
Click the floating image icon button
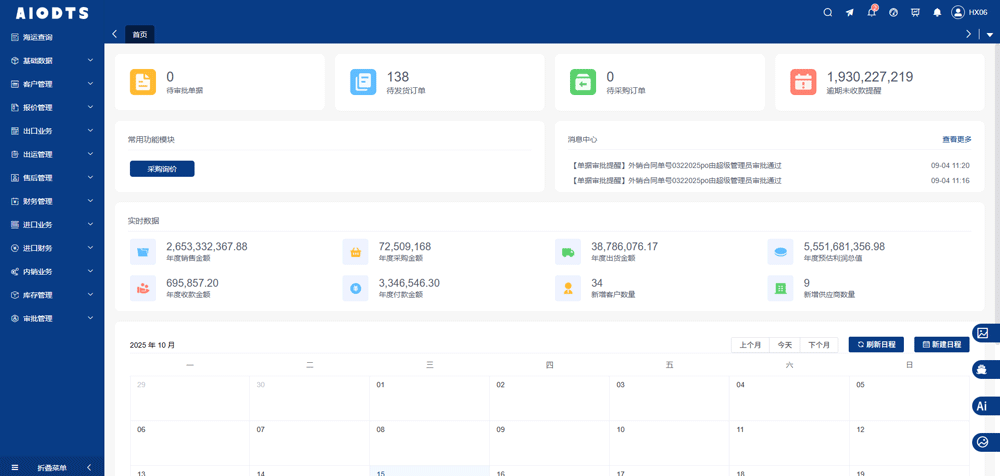click(x=984, y=333)
